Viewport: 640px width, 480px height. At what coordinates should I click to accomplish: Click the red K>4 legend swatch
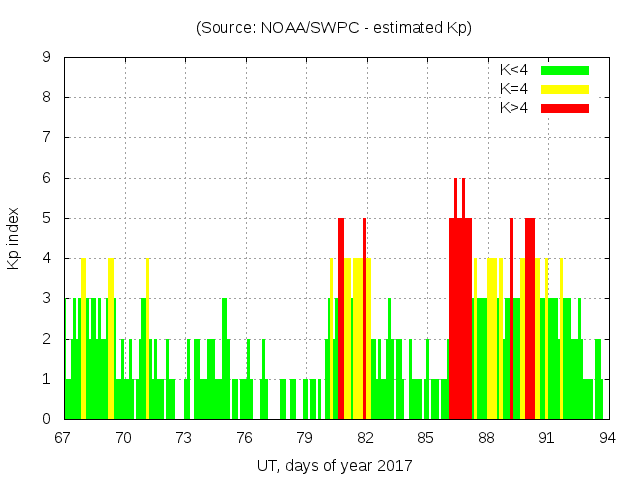565,107
